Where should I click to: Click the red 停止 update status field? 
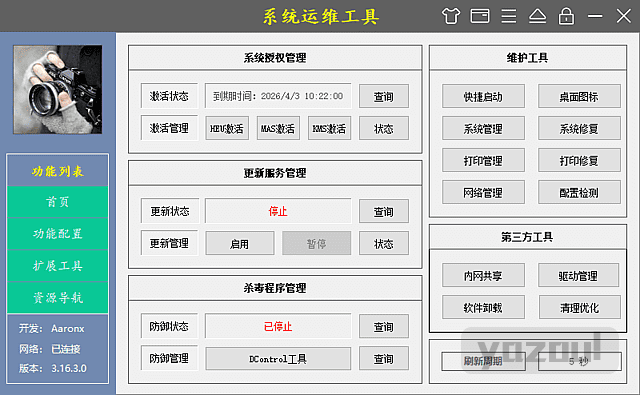(278, 211)
